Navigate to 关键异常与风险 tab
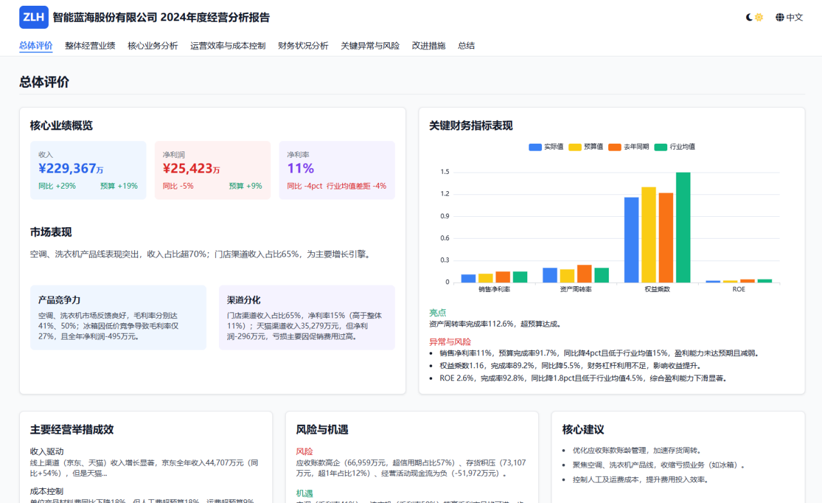Image resolution: width=822 pixels, height=504 pixels. 370,46
